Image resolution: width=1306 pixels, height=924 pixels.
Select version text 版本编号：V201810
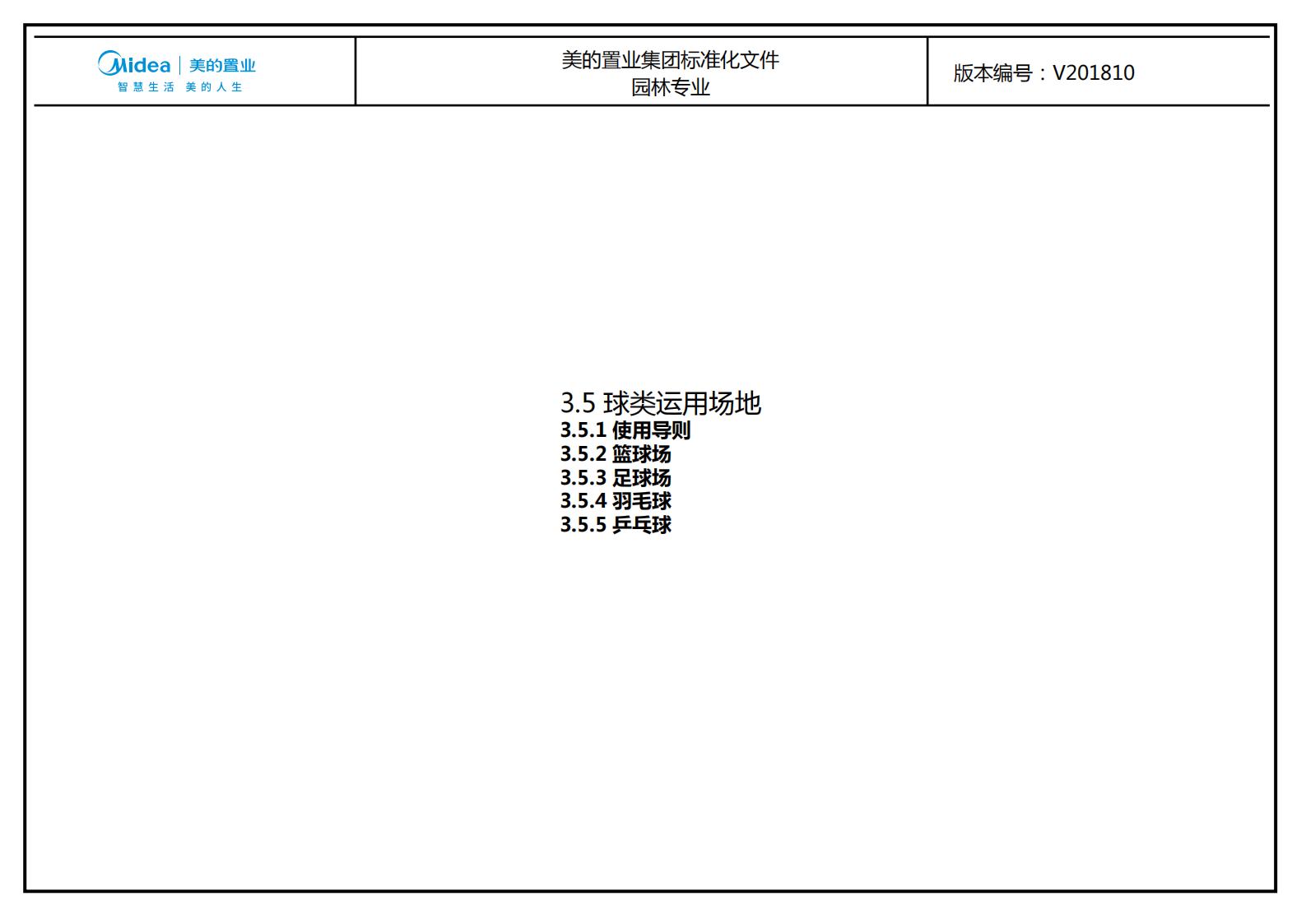point(1043,73)
